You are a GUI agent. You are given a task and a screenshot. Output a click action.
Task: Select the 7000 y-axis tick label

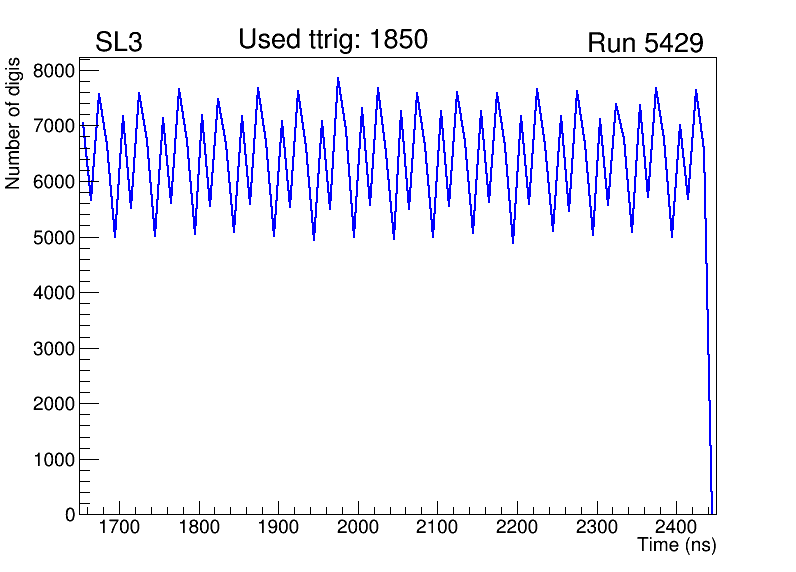54,126
